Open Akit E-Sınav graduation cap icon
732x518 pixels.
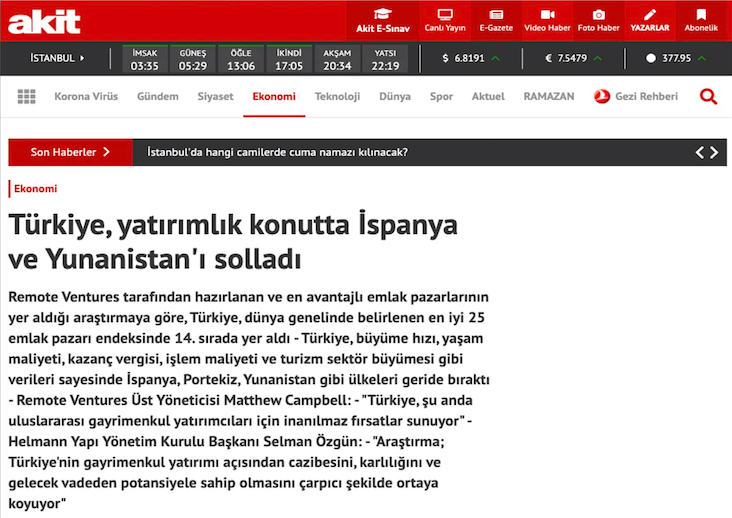pos(383,14)
